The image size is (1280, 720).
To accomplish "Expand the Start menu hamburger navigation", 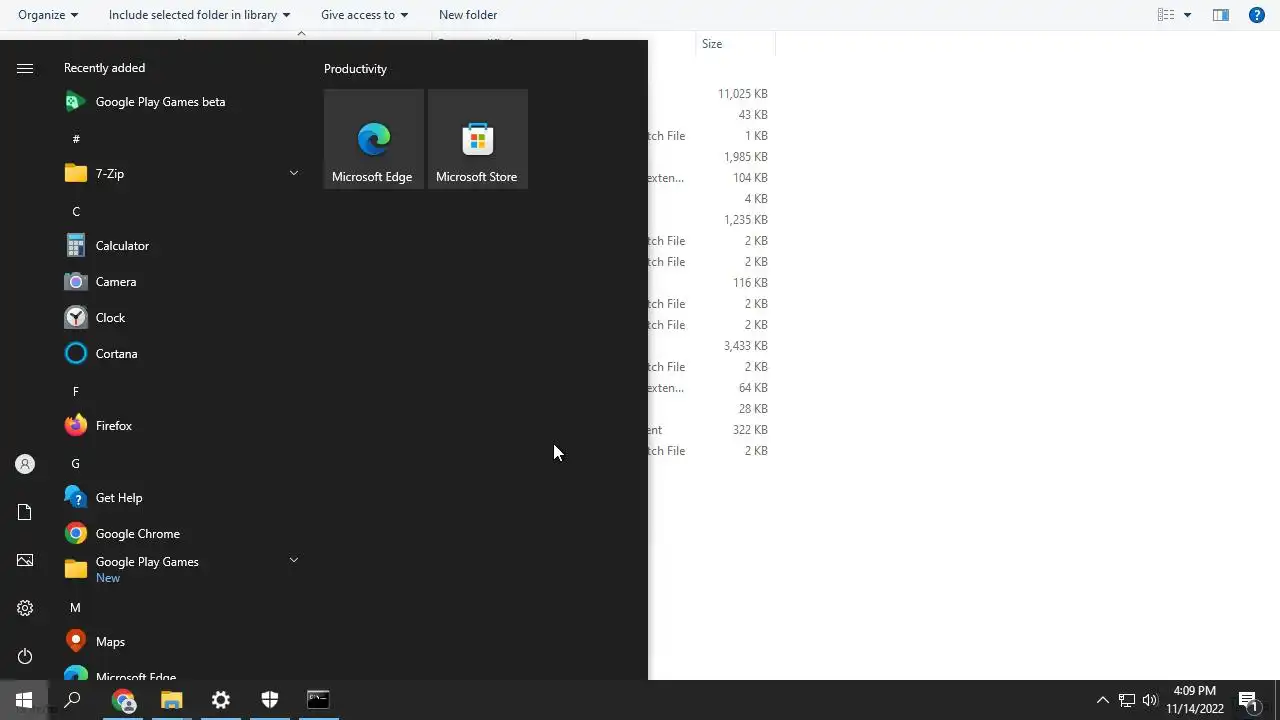I will (25, 68).
